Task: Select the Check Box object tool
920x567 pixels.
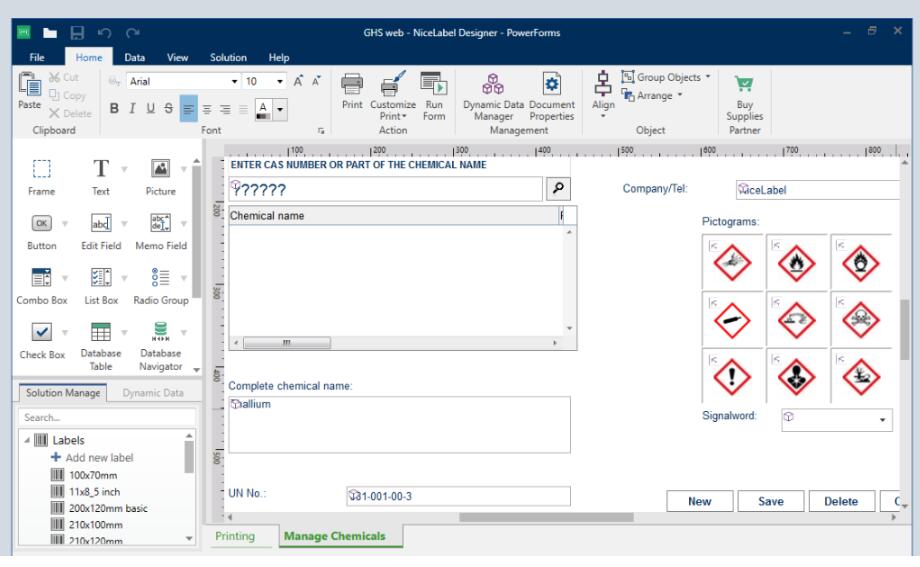Action: click(x=42, y=340)
